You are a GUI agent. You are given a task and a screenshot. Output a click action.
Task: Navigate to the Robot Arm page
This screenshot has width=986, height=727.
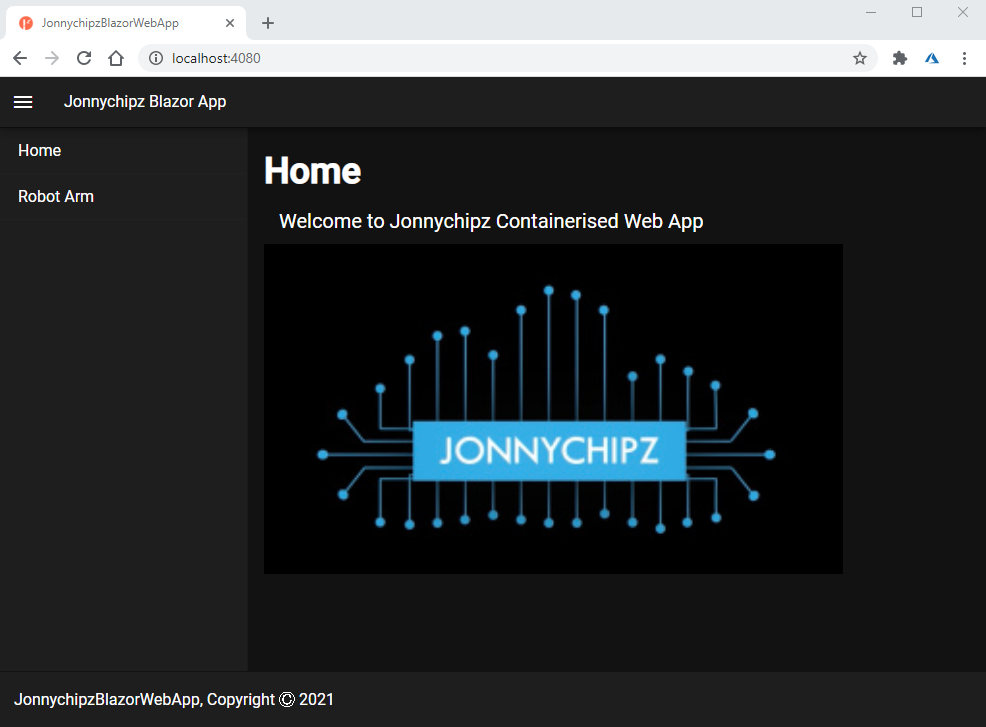(56, 196)
